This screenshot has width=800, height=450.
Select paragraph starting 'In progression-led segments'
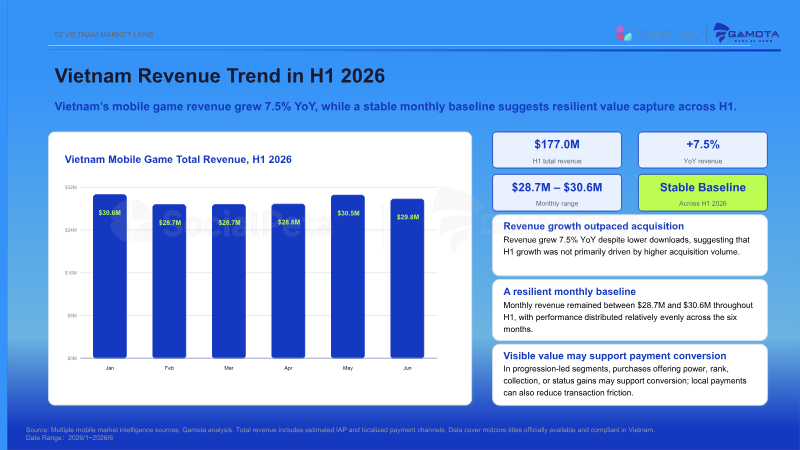(625, 381)
